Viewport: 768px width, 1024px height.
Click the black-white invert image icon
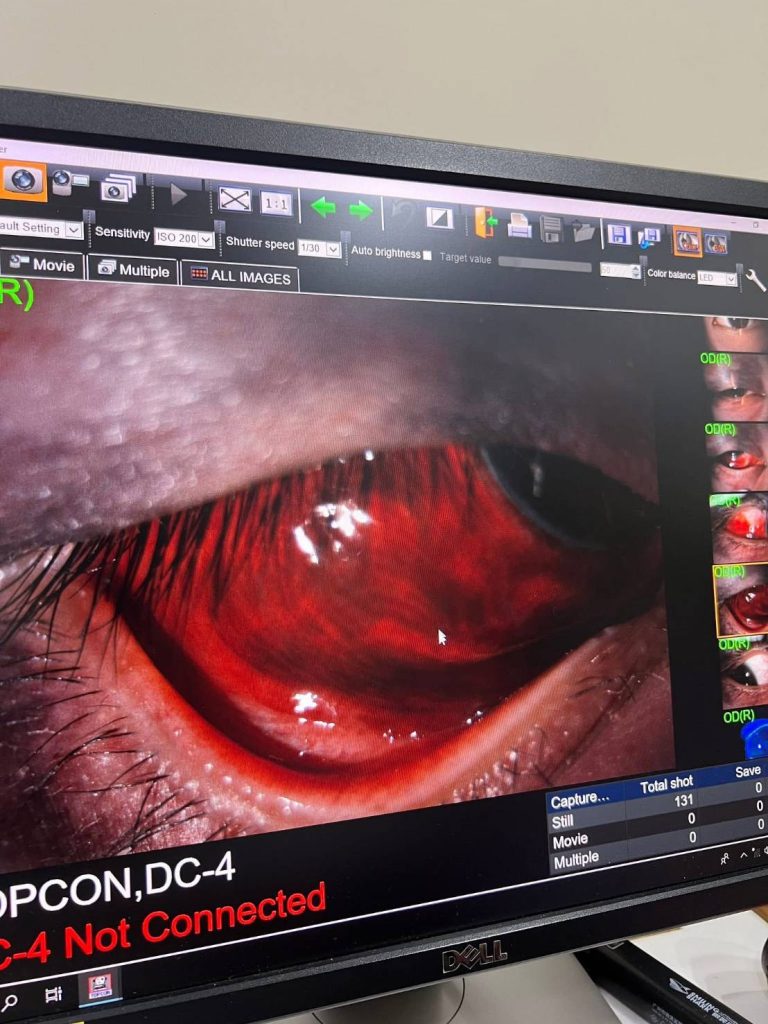click(439, 218)
